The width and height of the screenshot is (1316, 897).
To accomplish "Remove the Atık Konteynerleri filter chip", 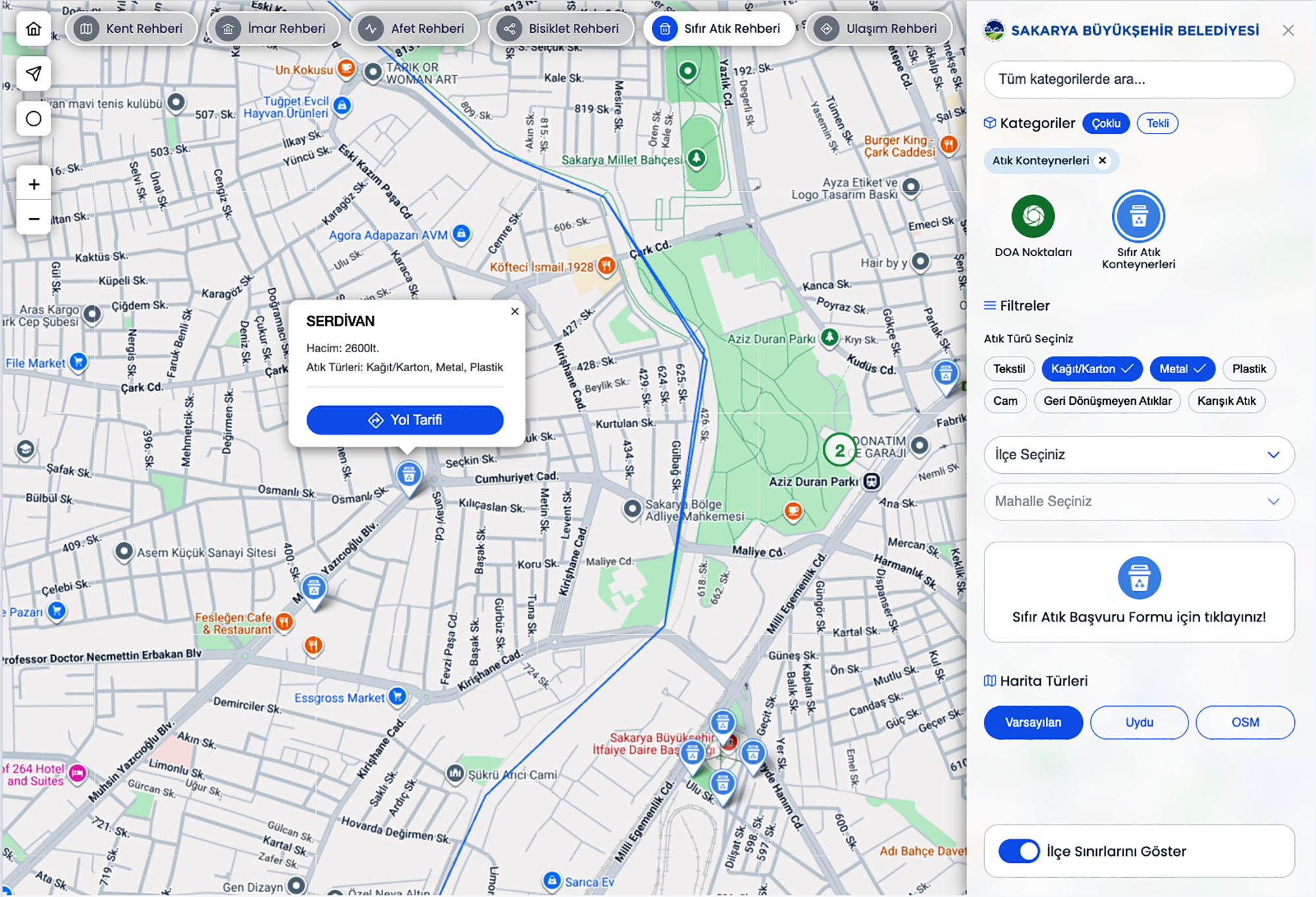I will [1102, 161].
